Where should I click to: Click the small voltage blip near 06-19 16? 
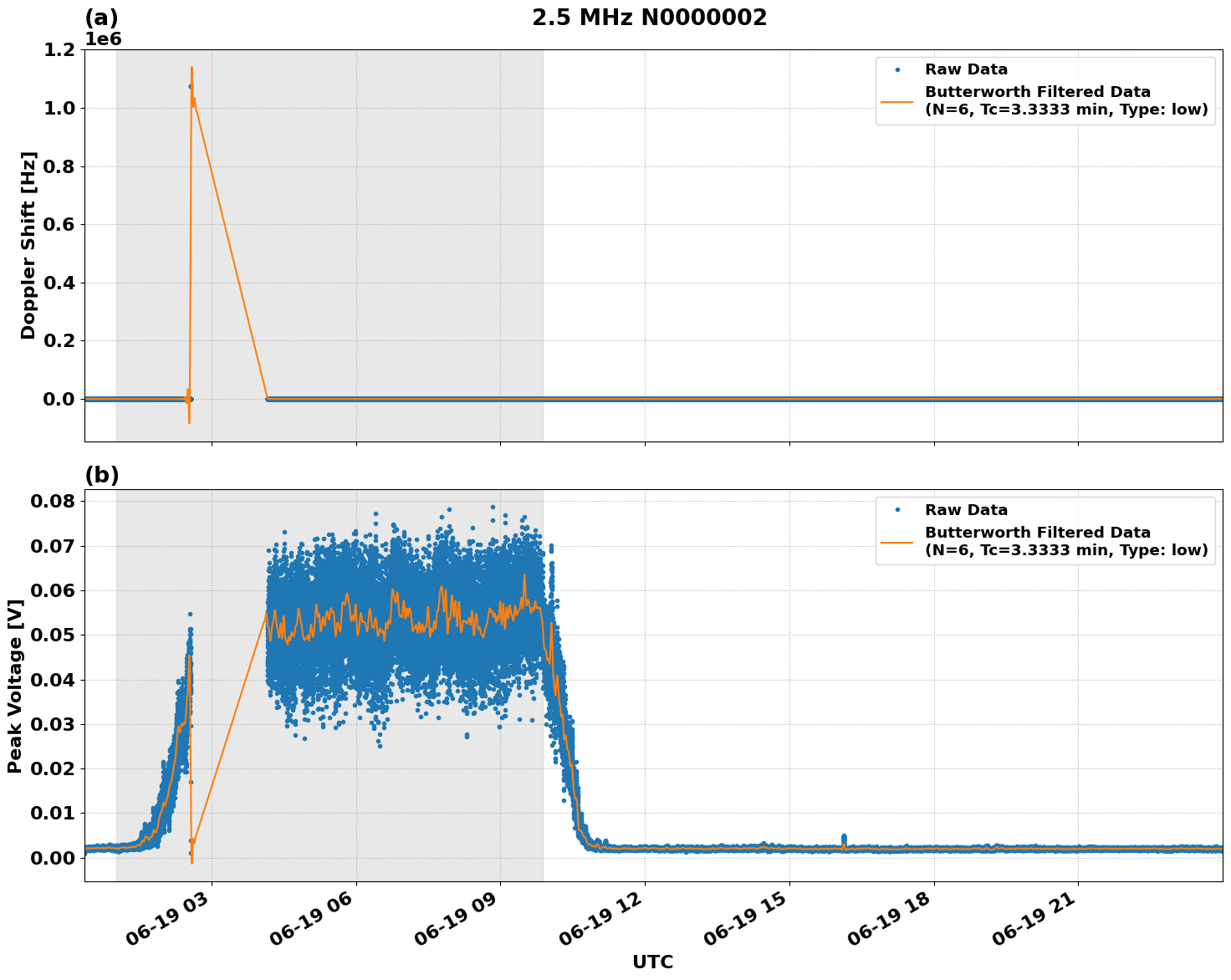tap(844, 835)
